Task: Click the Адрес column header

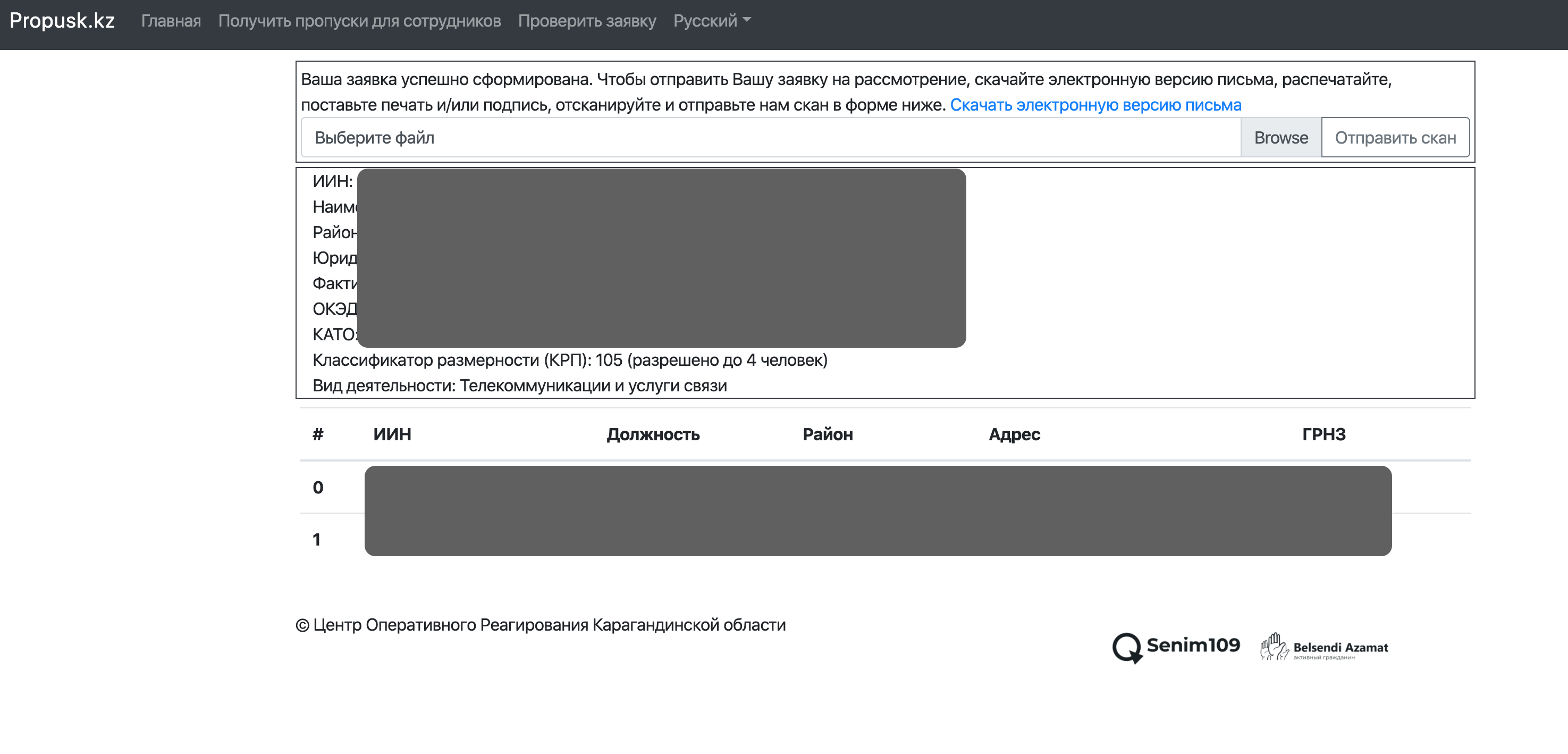Action: tap(1014, 434)
